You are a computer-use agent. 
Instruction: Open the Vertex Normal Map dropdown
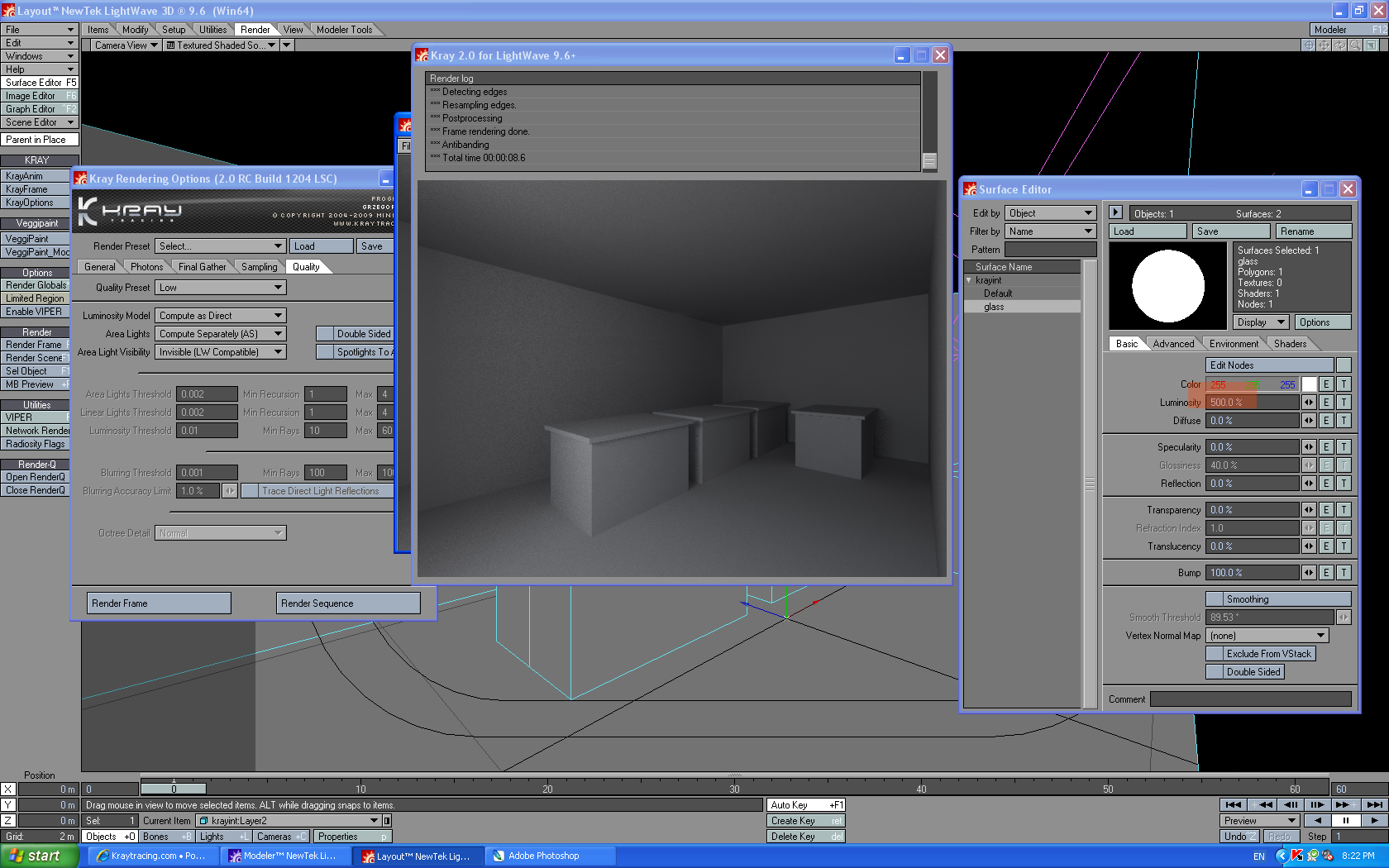coord(1267,636)
